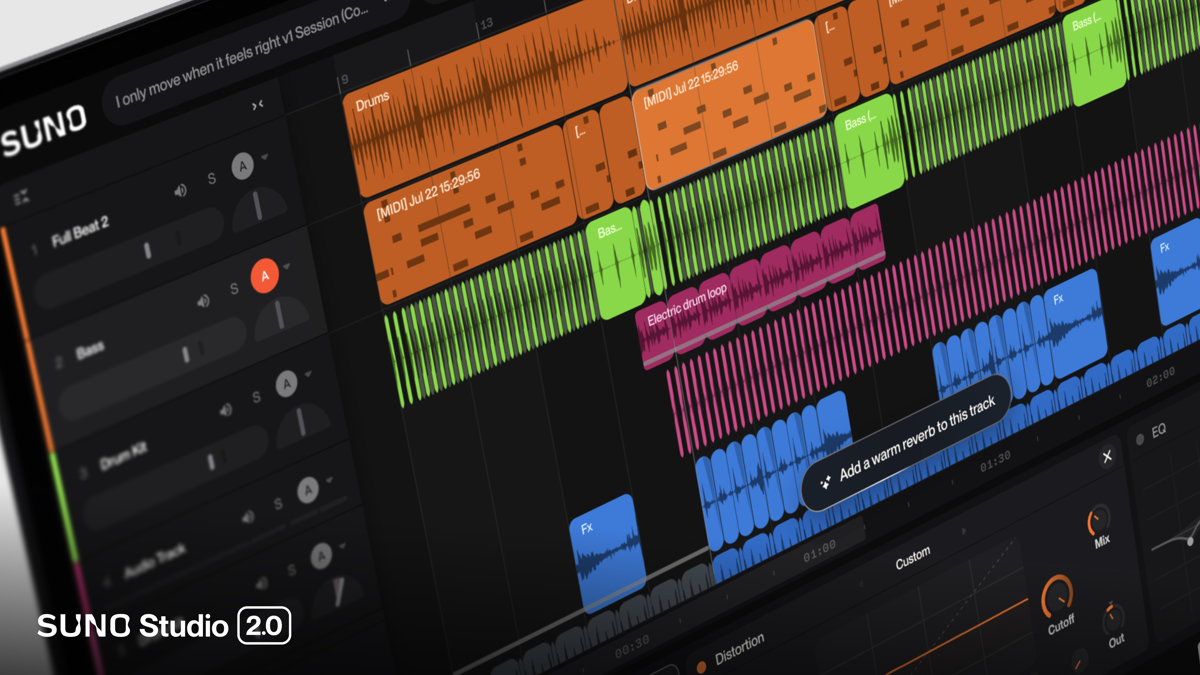Click the Cutoff knob in Distortion
The width and height of the screenshot is (1200, 675).
point(1057,596)
